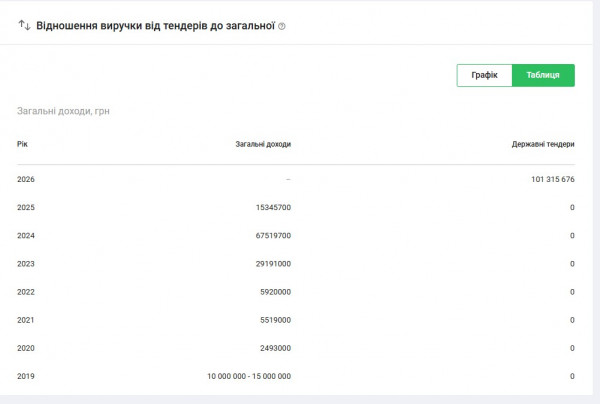The height and width of the screenshot is (404, 600).
Task: Open the help question mark tooltip icon
Action: [282, 26]
